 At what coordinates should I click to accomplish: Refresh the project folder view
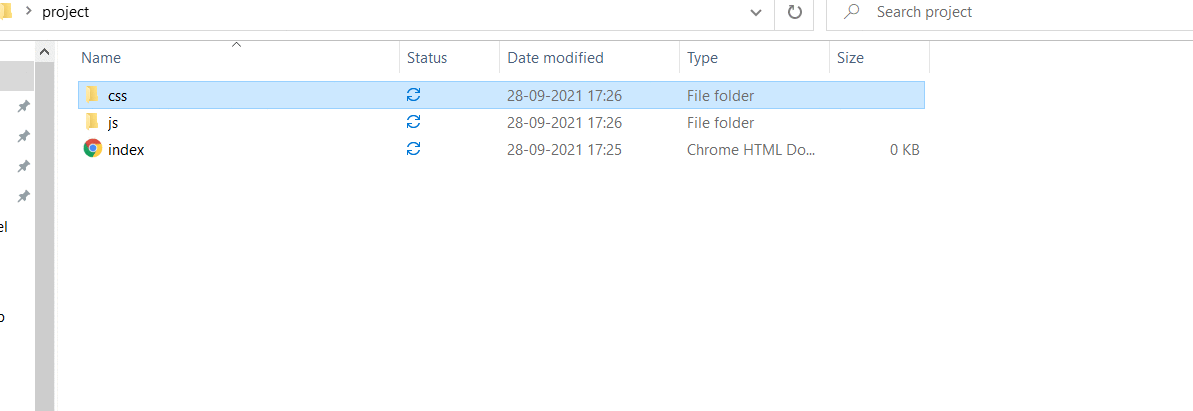(794, 12)
